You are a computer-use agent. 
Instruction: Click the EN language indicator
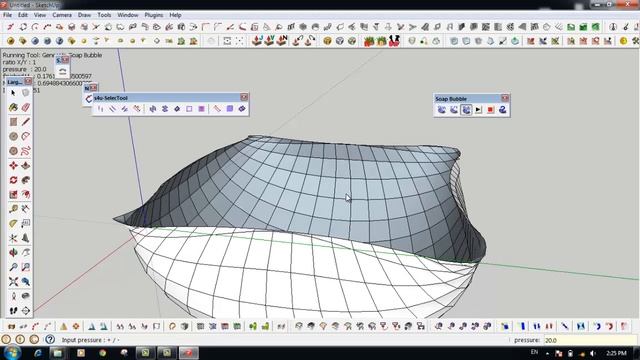coord(534,352)
